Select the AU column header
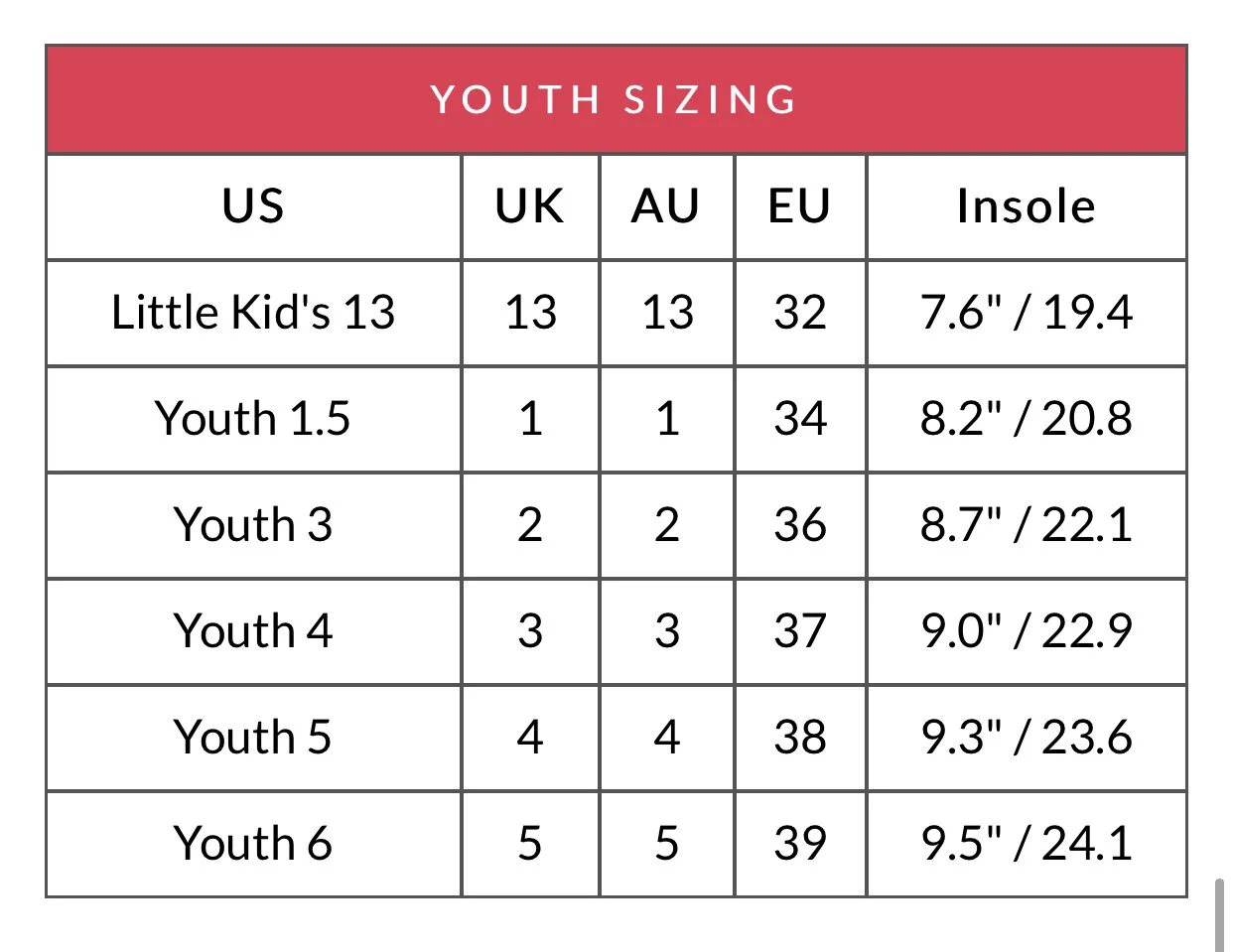This screenshot has height=952, width=1233. click(x=666, y=206)
